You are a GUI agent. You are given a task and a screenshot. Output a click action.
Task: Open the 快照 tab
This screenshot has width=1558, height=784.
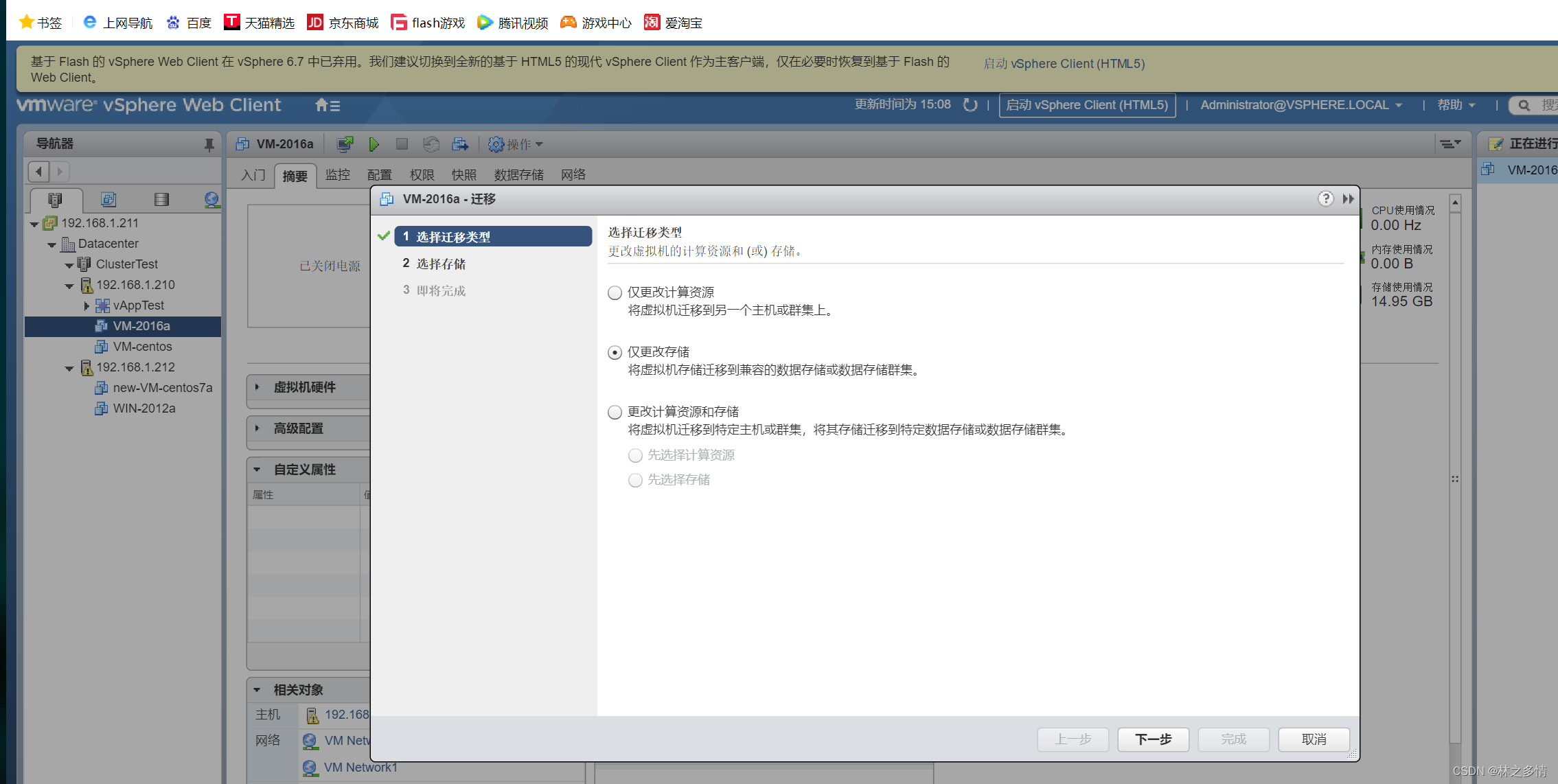(x=463, y=175)
